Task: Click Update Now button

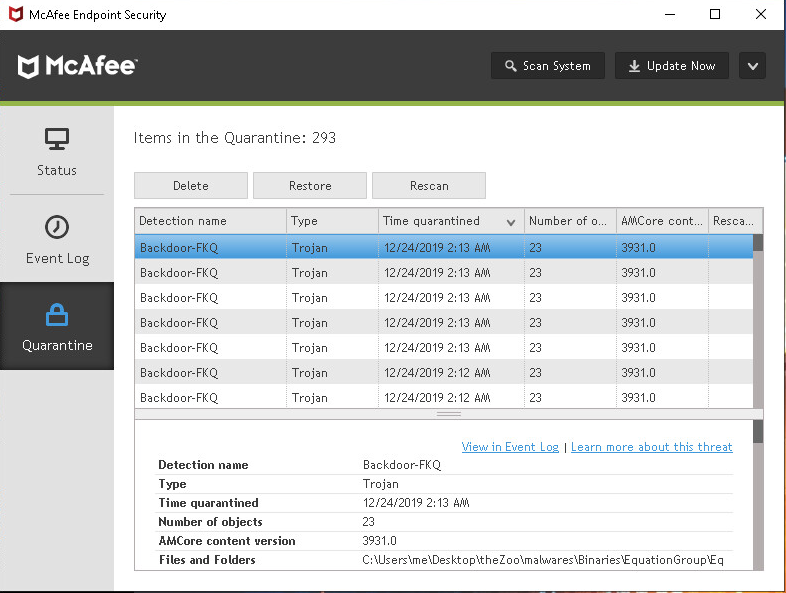Action: [x=672, y=66]
